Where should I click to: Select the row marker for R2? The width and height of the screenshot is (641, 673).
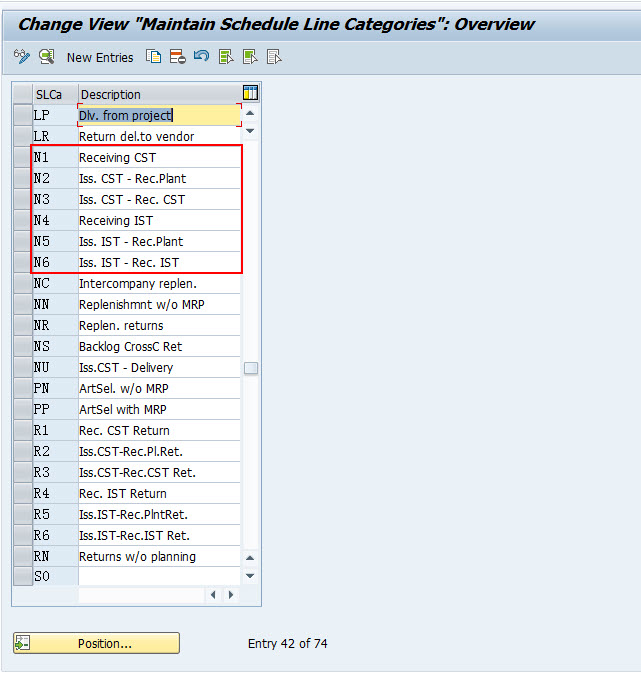point(23,452)
